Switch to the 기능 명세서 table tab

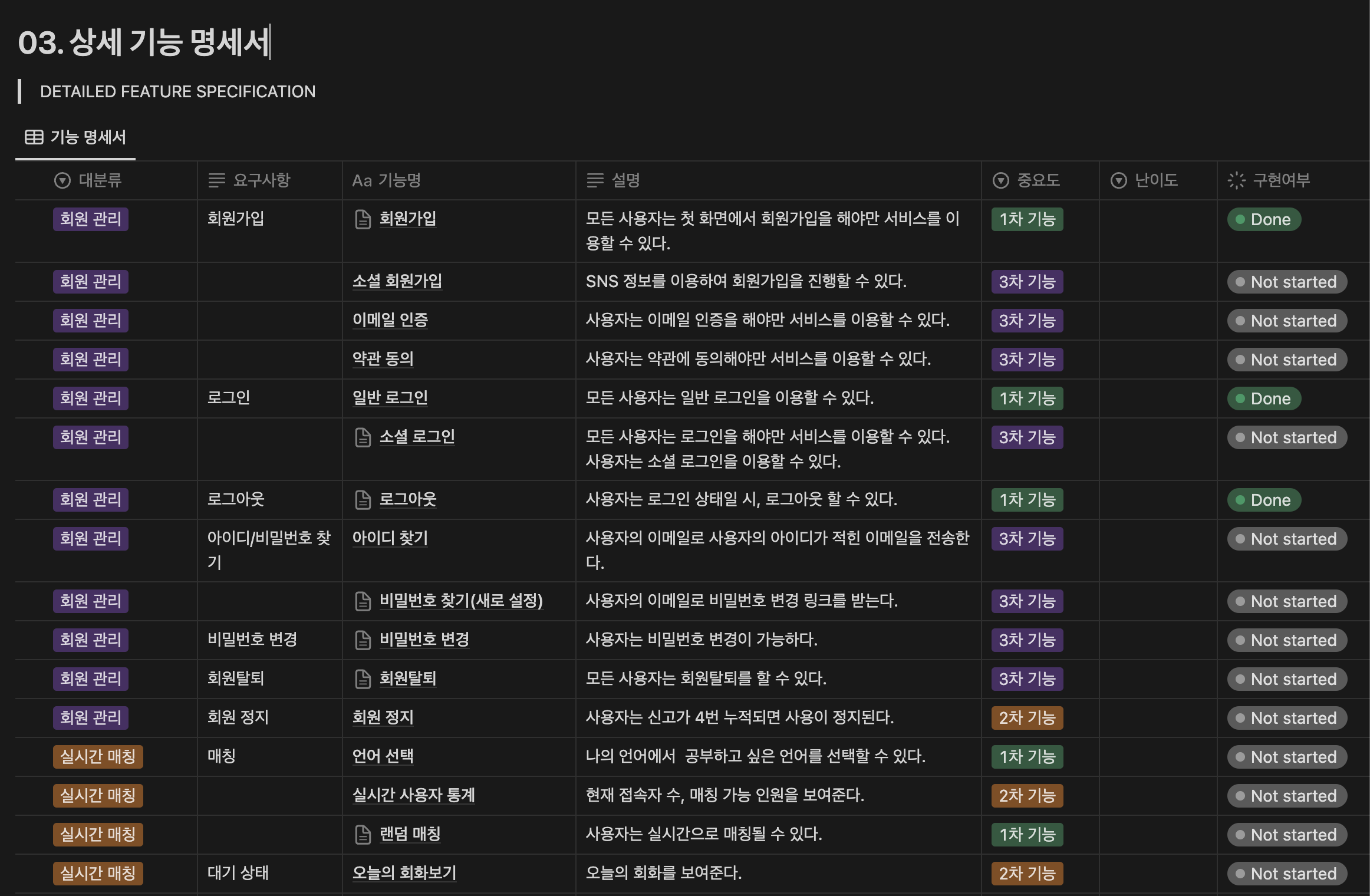pos(87,137)
